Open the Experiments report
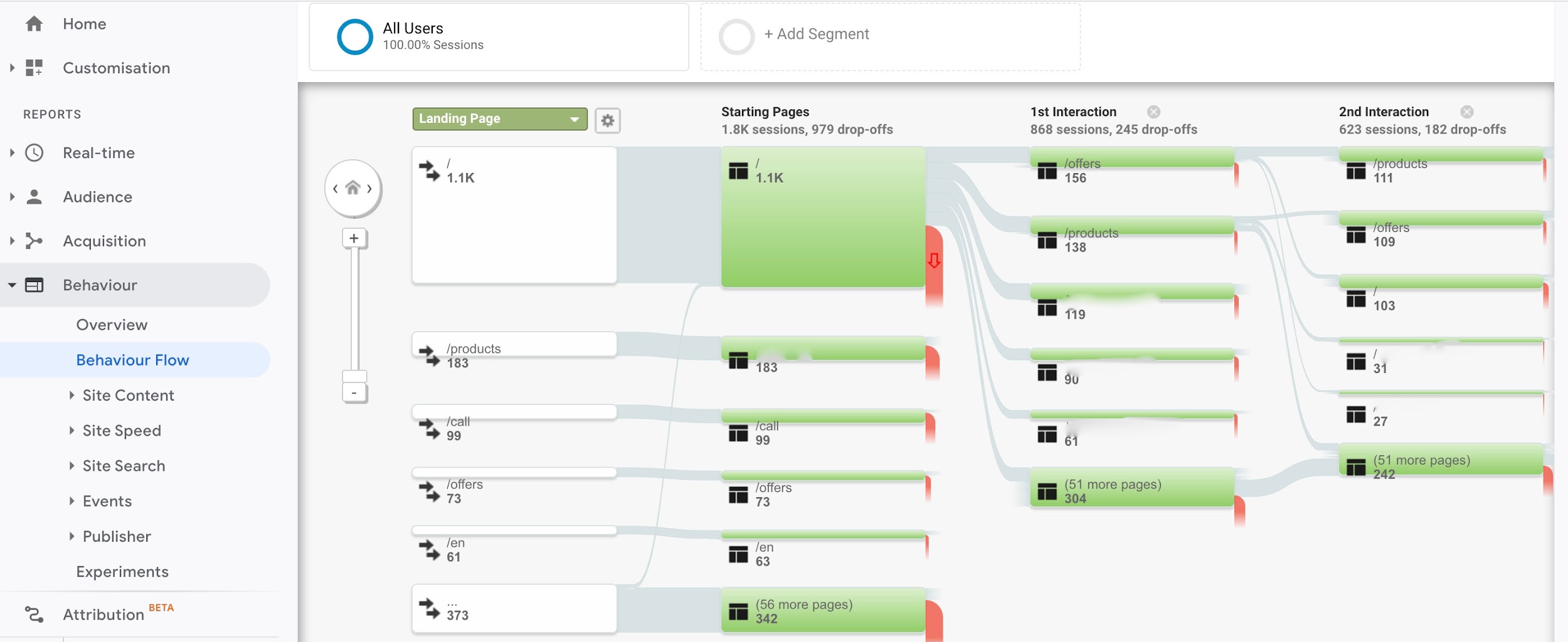 point(122,572)
